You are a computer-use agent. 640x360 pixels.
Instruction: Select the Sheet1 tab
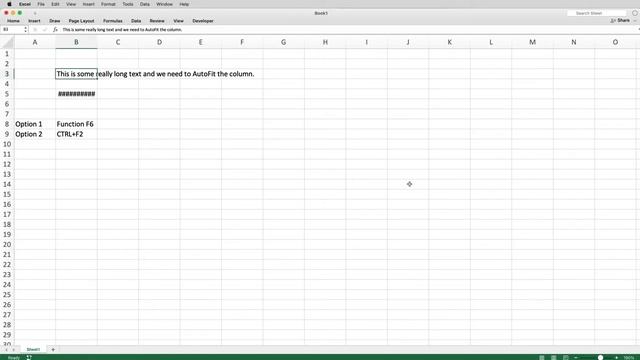tap(33, 349)
